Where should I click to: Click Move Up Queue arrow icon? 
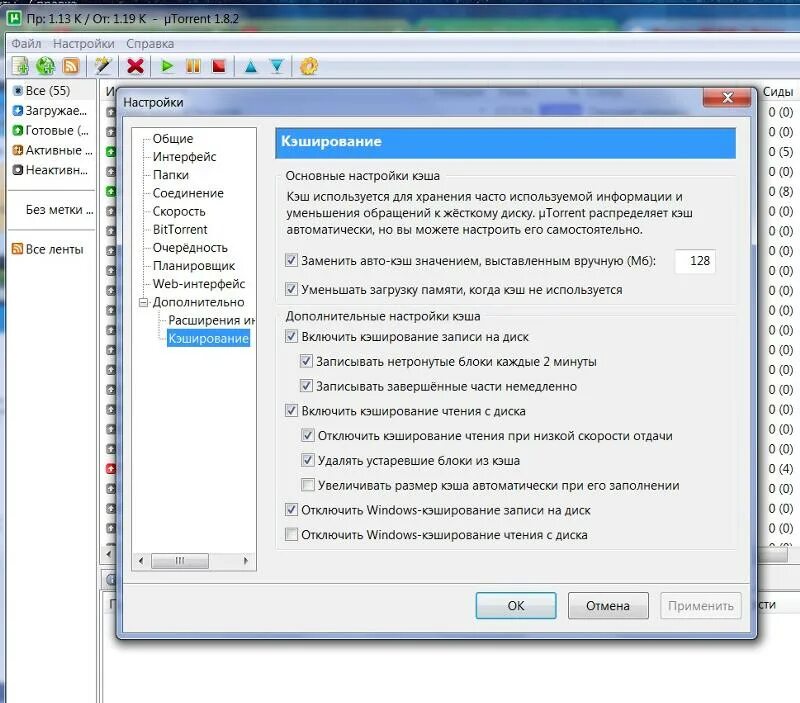[251, 66]
